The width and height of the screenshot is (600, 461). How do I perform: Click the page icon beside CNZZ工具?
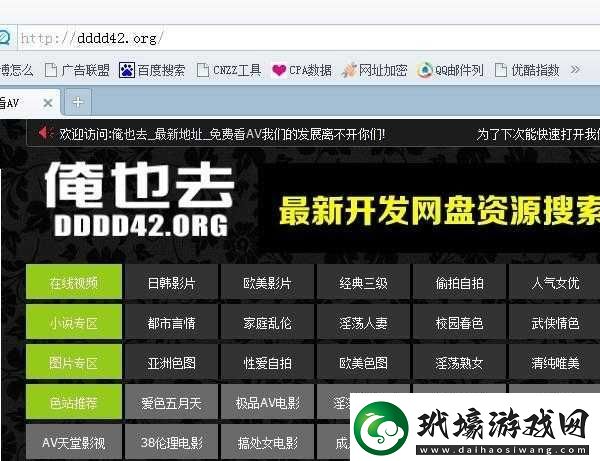202,70
